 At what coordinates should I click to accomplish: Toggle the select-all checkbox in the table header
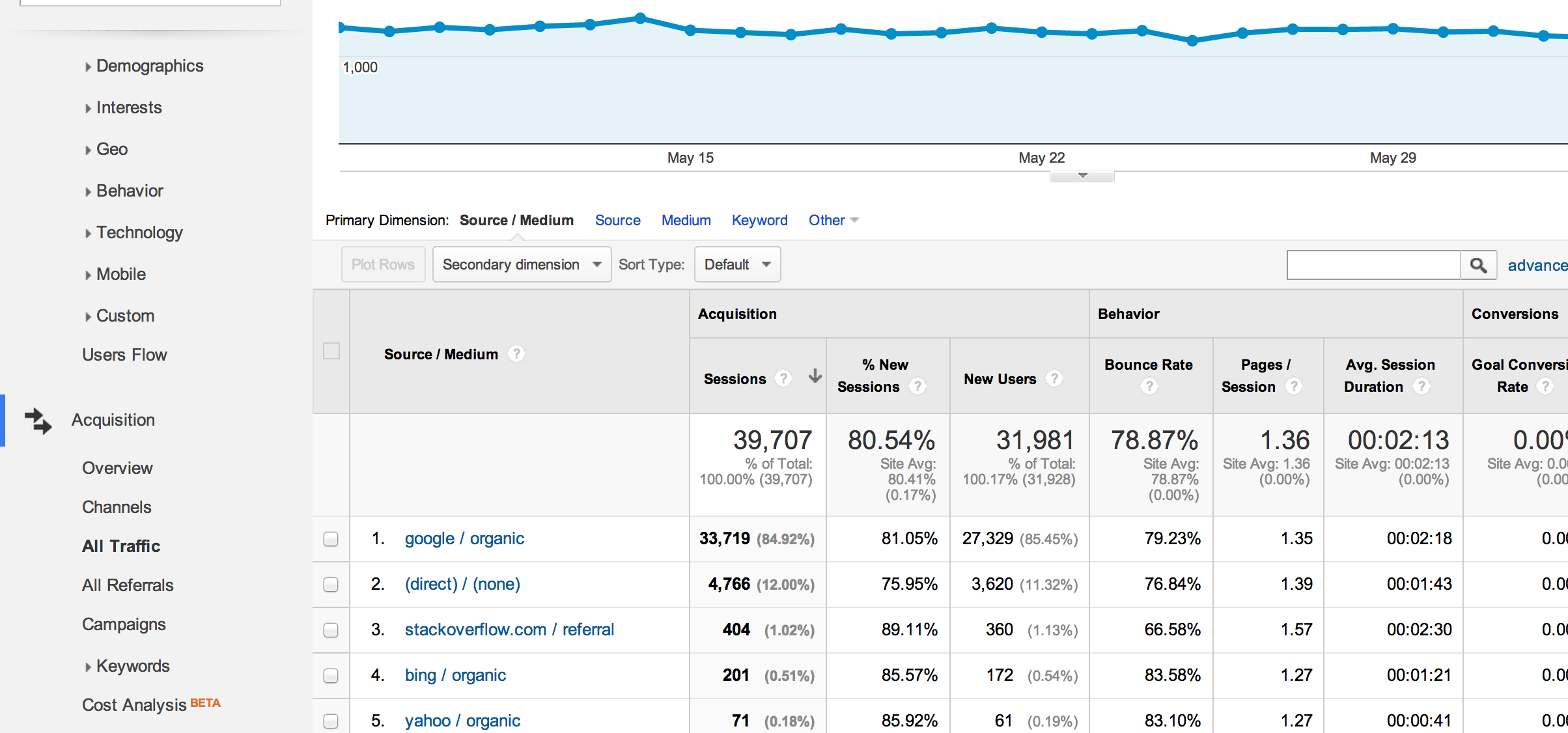click(331, 351)
